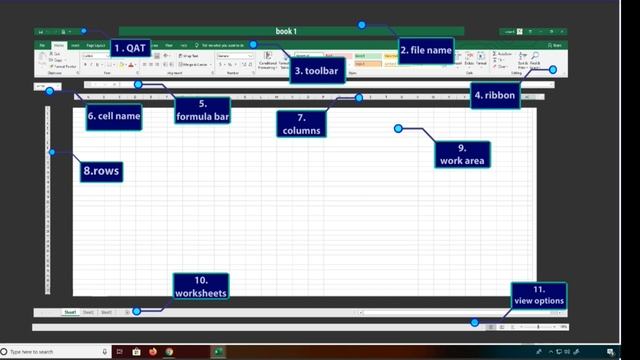
Task: Click Wrap Text in Alignment group
Action: coord(189,56)
